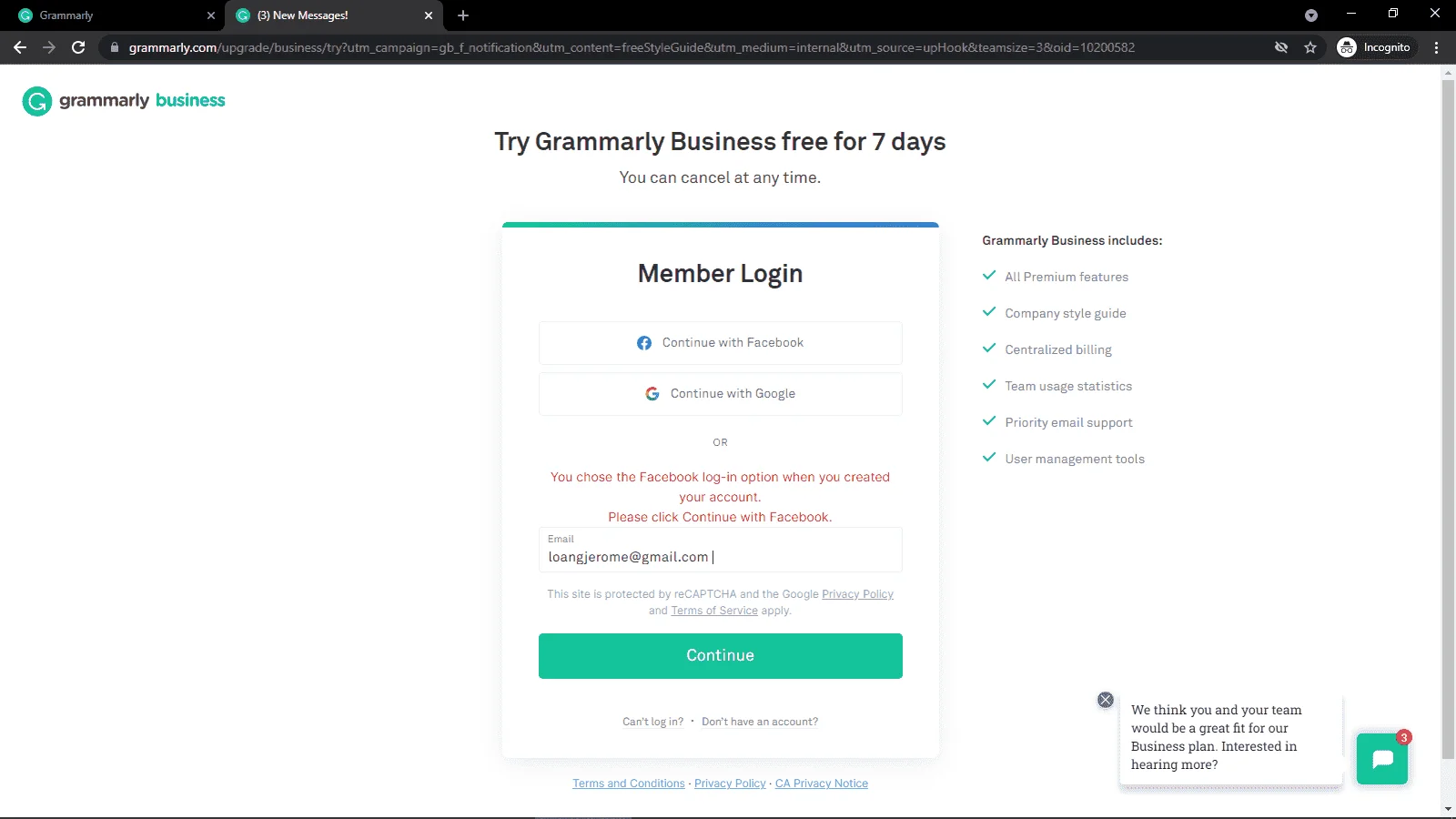Bookmark this page with the star icon

click(1310, 47)
